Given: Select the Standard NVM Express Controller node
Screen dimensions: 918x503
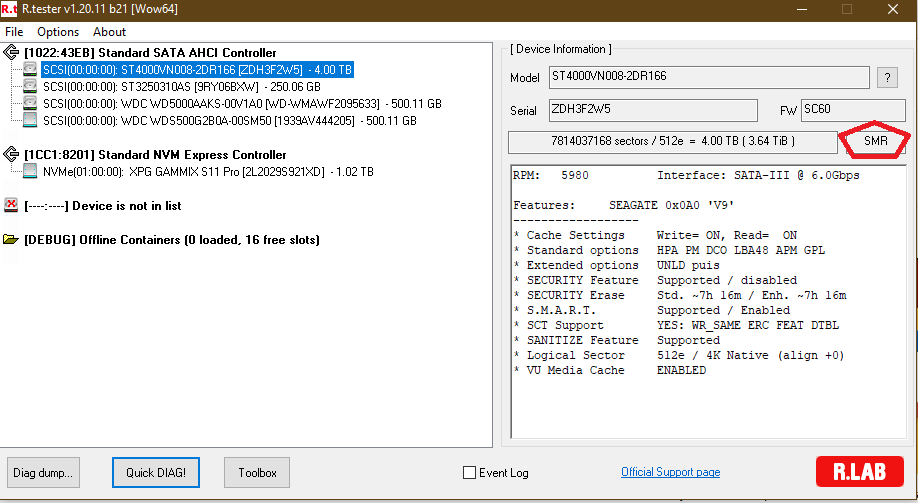Looking at the screenshot, I should [x=155, y=155].
